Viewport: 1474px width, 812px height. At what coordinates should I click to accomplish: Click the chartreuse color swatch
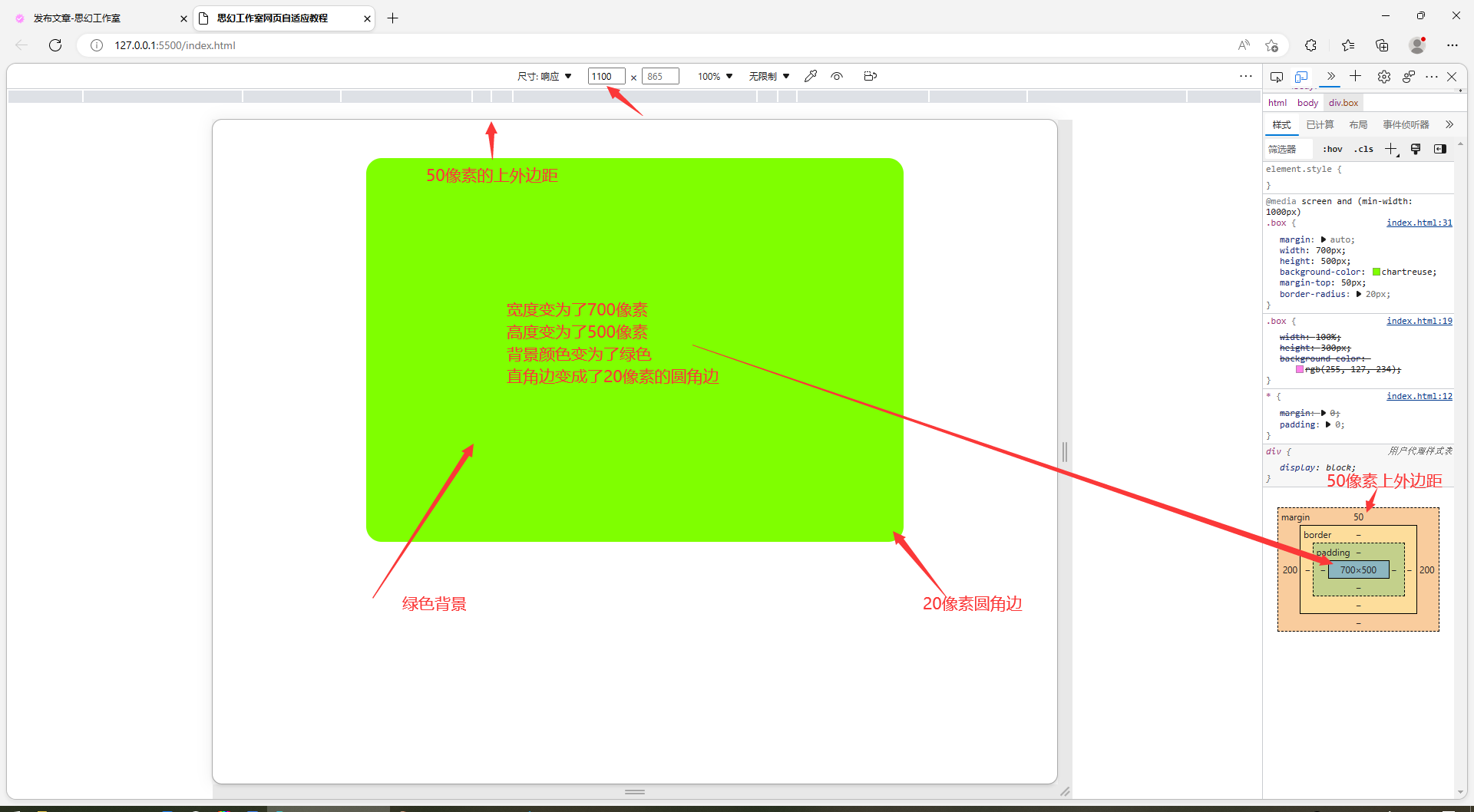(1377, 272)
